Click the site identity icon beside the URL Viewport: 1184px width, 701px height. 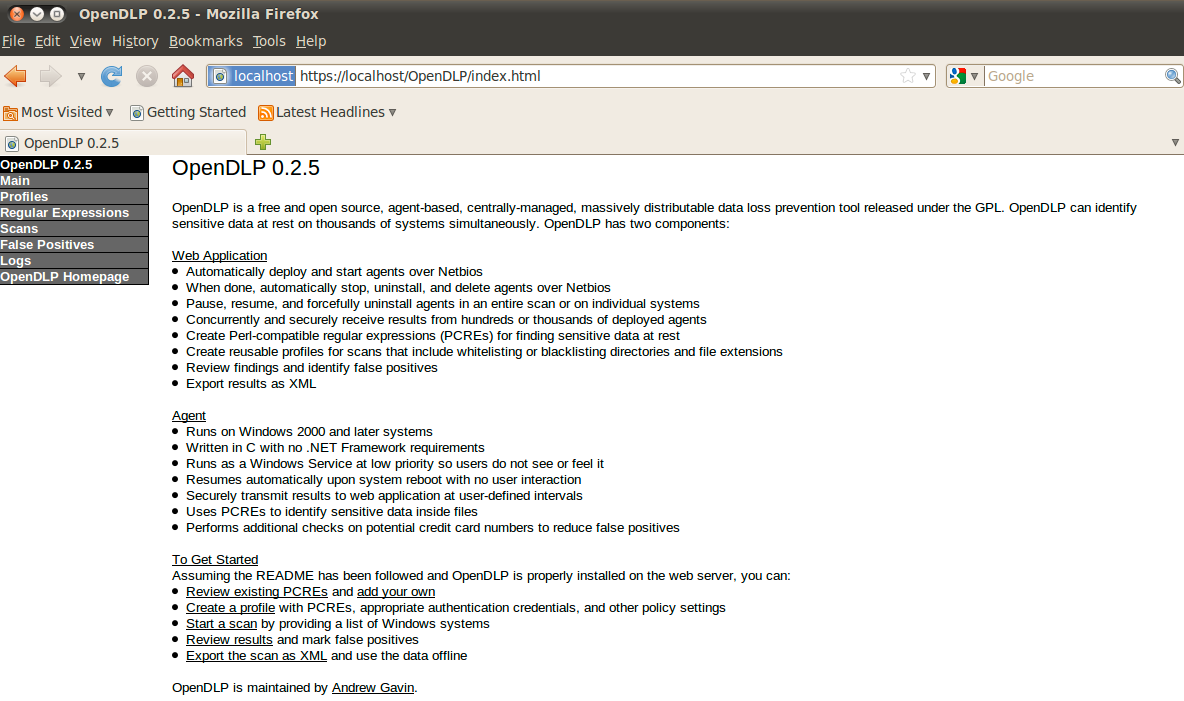pyautogui.click(x=217, y=75)
